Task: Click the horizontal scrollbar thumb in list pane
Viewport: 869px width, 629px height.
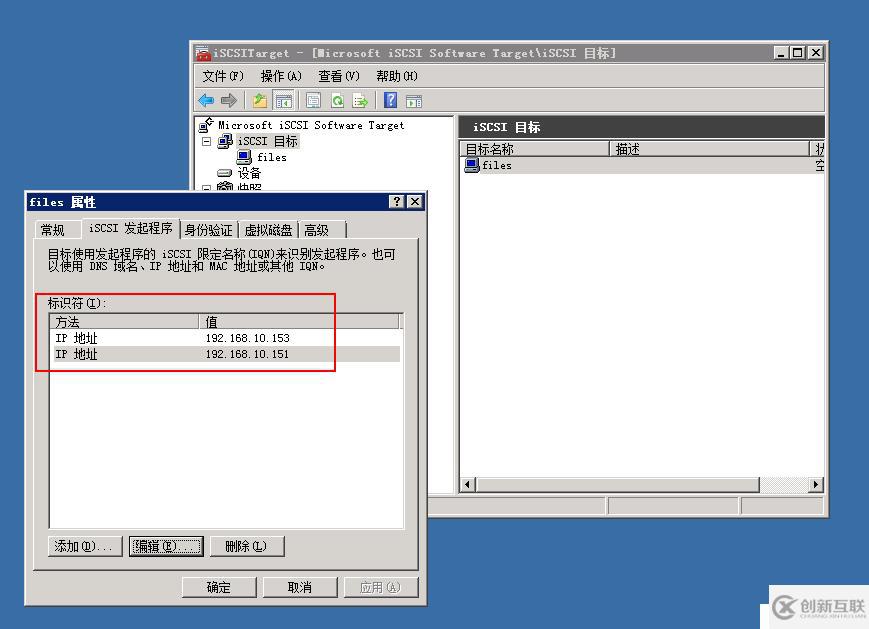Action: tap(617, 485)
